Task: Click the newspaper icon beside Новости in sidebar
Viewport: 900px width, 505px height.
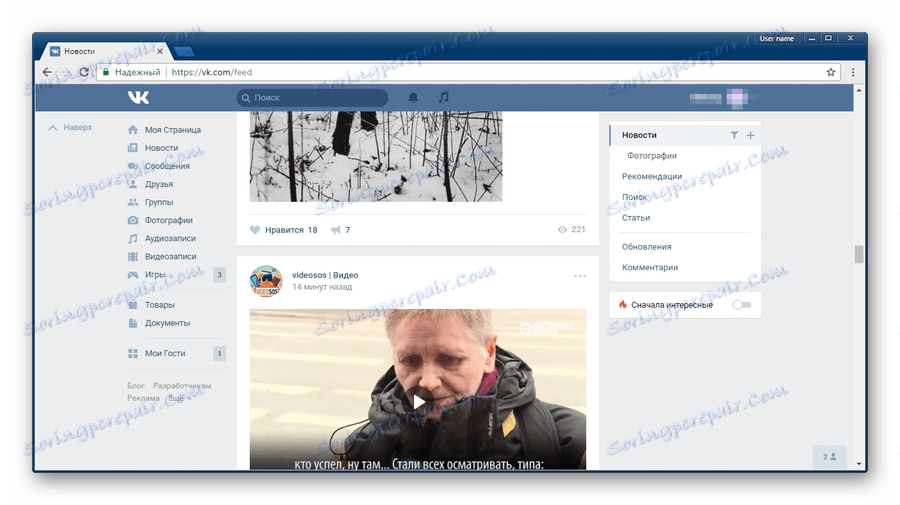Action: (133, 148)
